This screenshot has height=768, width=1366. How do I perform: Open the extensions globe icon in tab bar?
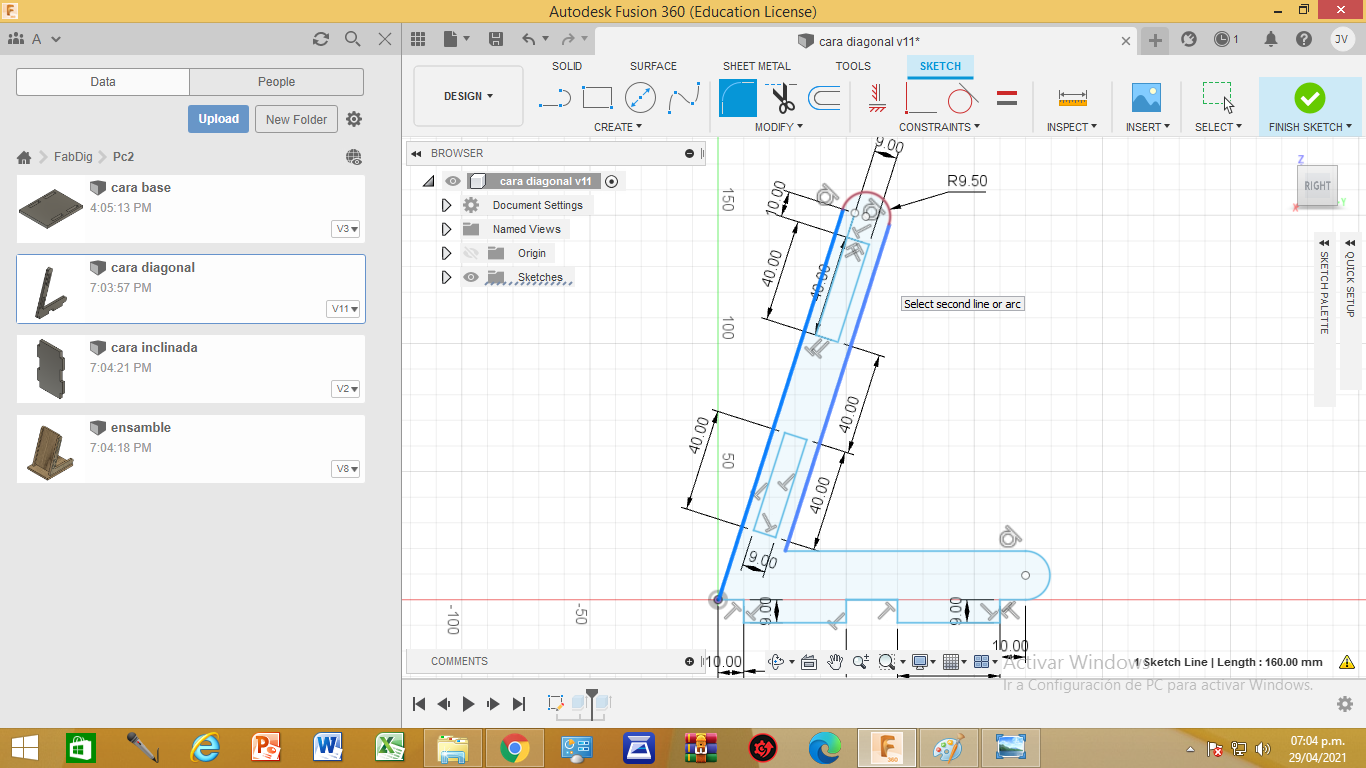[1189, 39]
